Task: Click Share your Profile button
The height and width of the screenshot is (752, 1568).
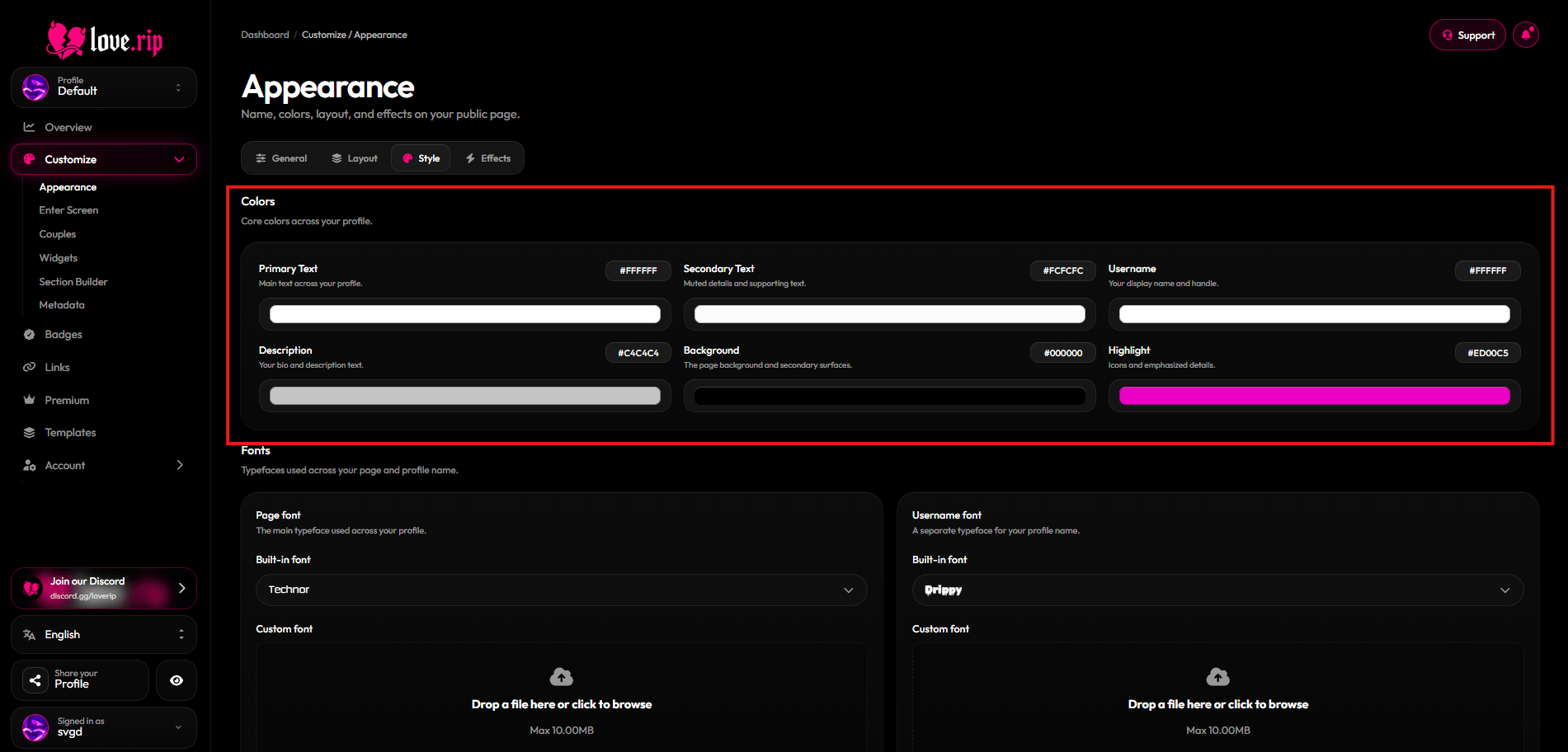Action: coord(80,679)
